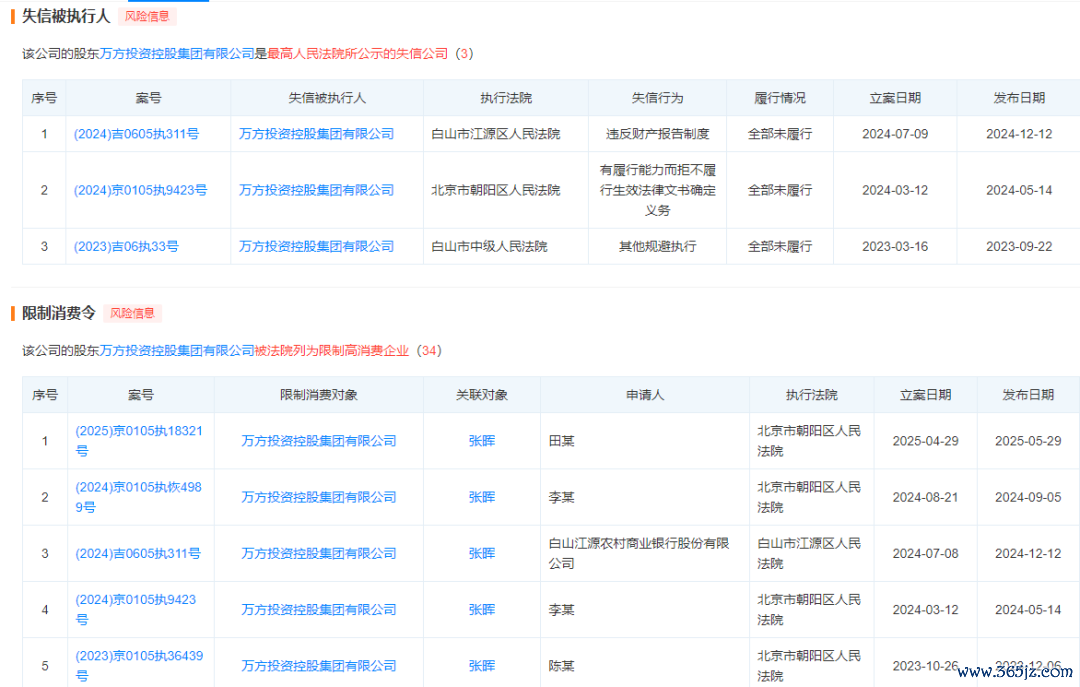Select the 其他规避执行 cell
This screenshot has height=687, width=1080.
tap(657, 247)
